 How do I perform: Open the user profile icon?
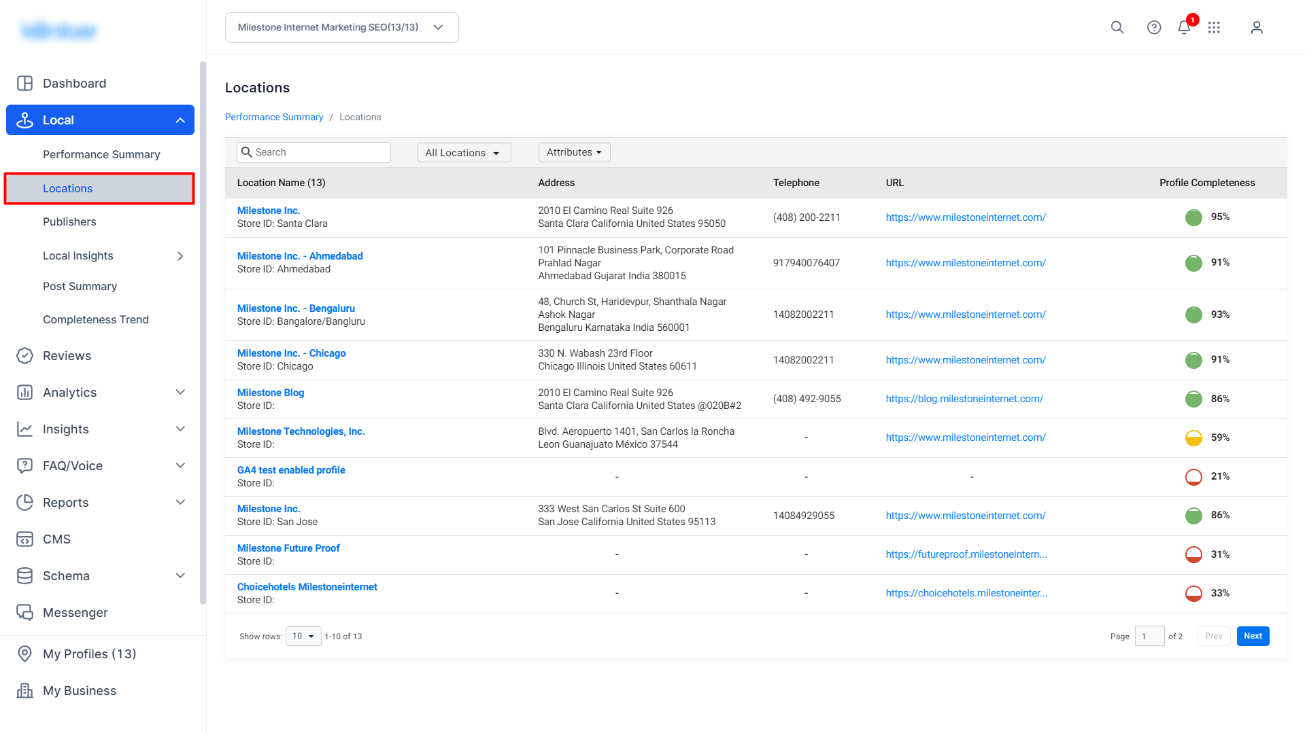pos(1257,28)
